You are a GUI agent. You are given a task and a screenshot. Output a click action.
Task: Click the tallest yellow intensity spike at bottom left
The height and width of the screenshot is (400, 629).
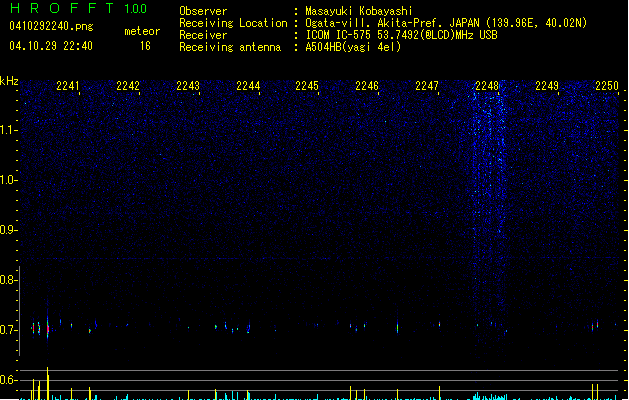point(48,383)
